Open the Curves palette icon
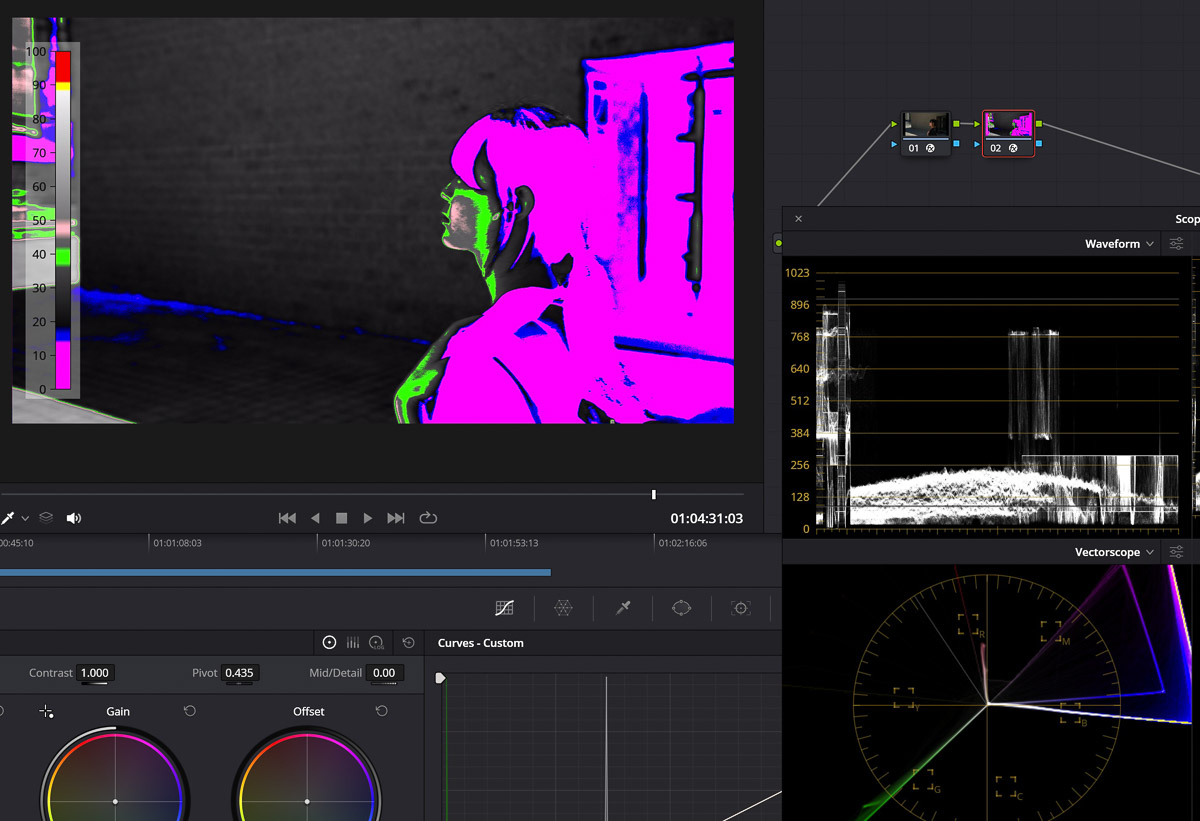 505,608
